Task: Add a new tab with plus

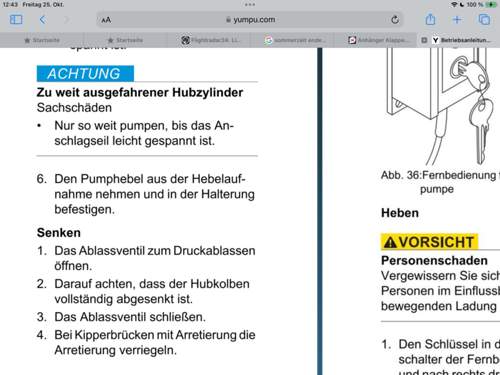Action: coord(457,20)
